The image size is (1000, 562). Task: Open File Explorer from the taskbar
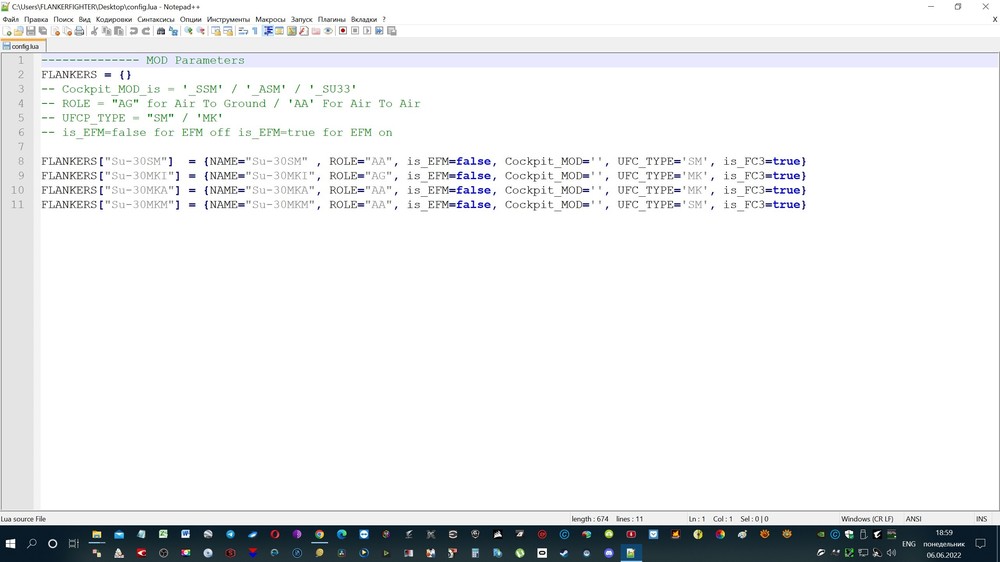coord(97,535)
